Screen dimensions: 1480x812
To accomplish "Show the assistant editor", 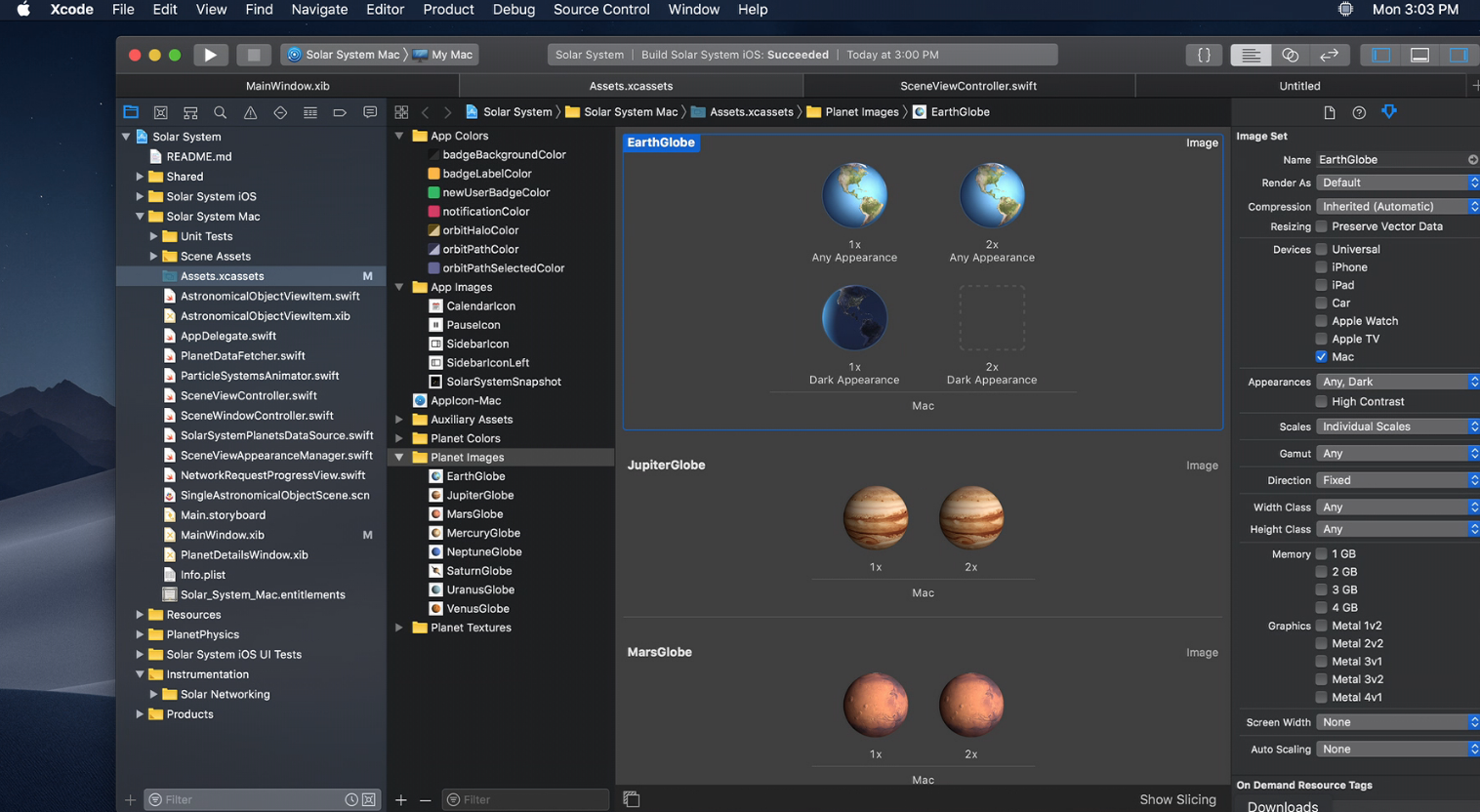I will (x=1290, y=55).
